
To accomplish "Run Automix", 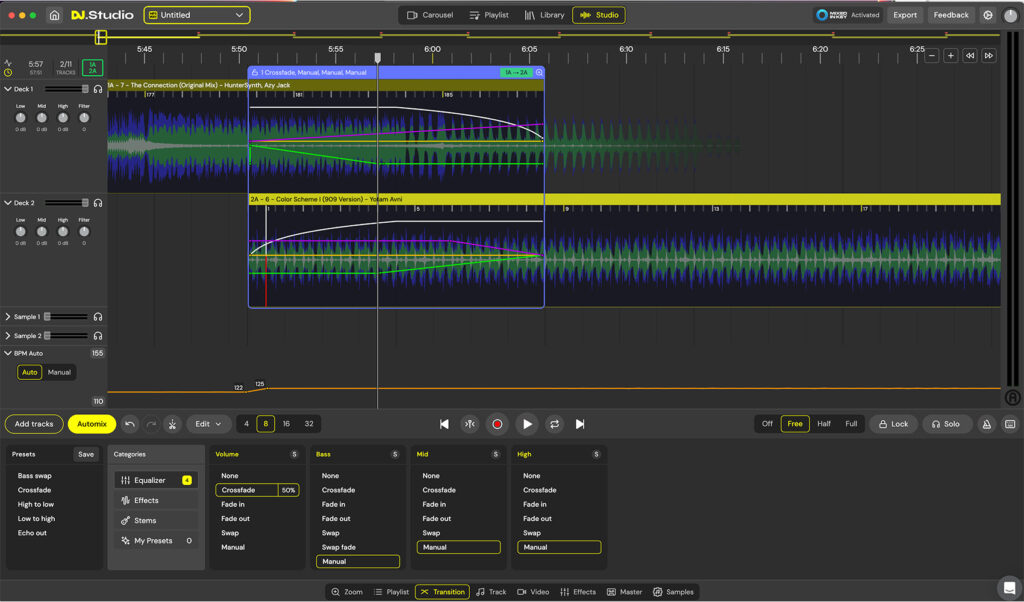I will pos(91,424).
